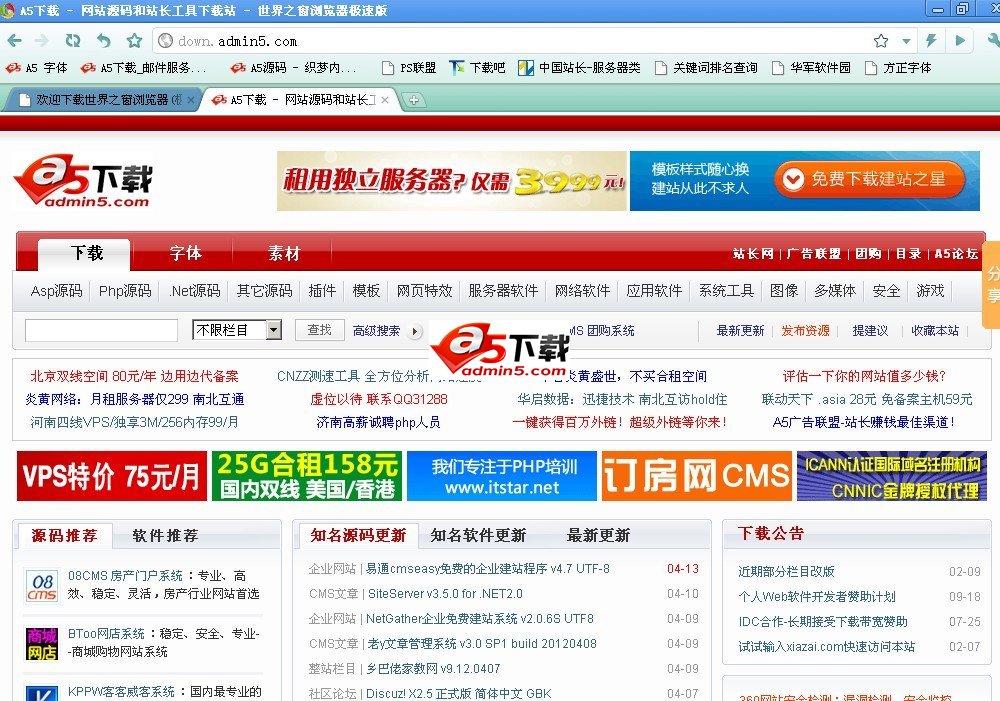Click the 商城网店 BToo thumbnail icon
The height and width of the screenshot is (701, 1000).
click(x=42, y=644)
